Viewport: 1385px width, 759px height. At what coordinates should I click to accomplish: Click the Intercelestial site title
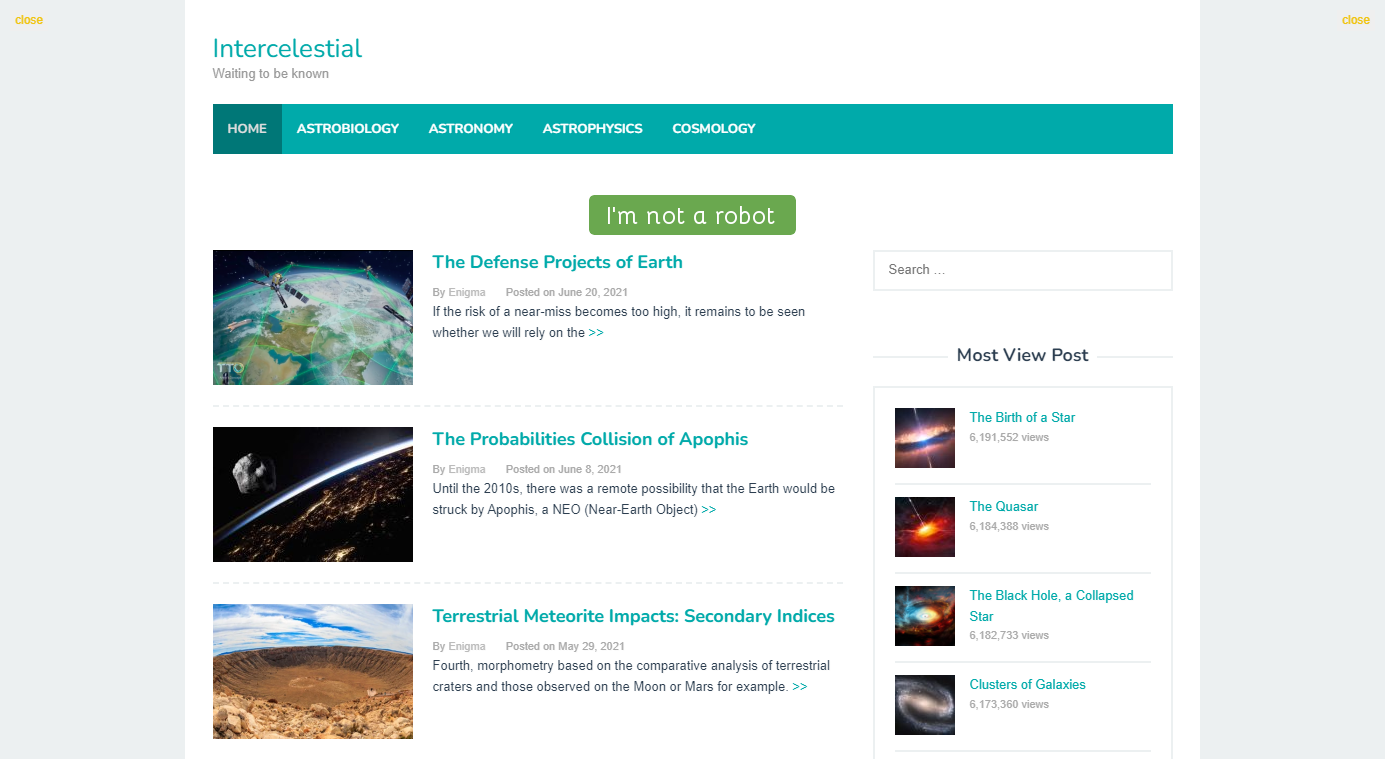pos(287,48)
